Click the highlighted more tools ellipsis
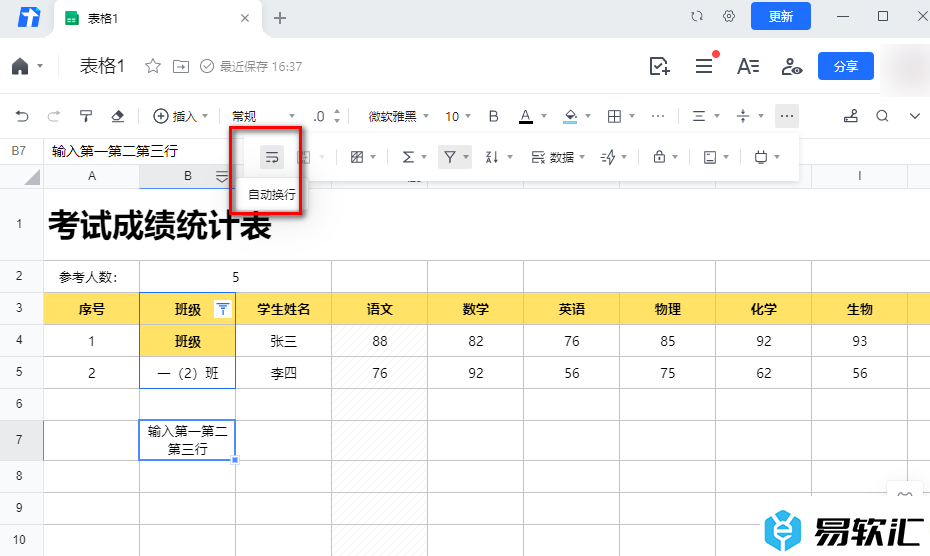The image size is (930, 556). [787, 116]
